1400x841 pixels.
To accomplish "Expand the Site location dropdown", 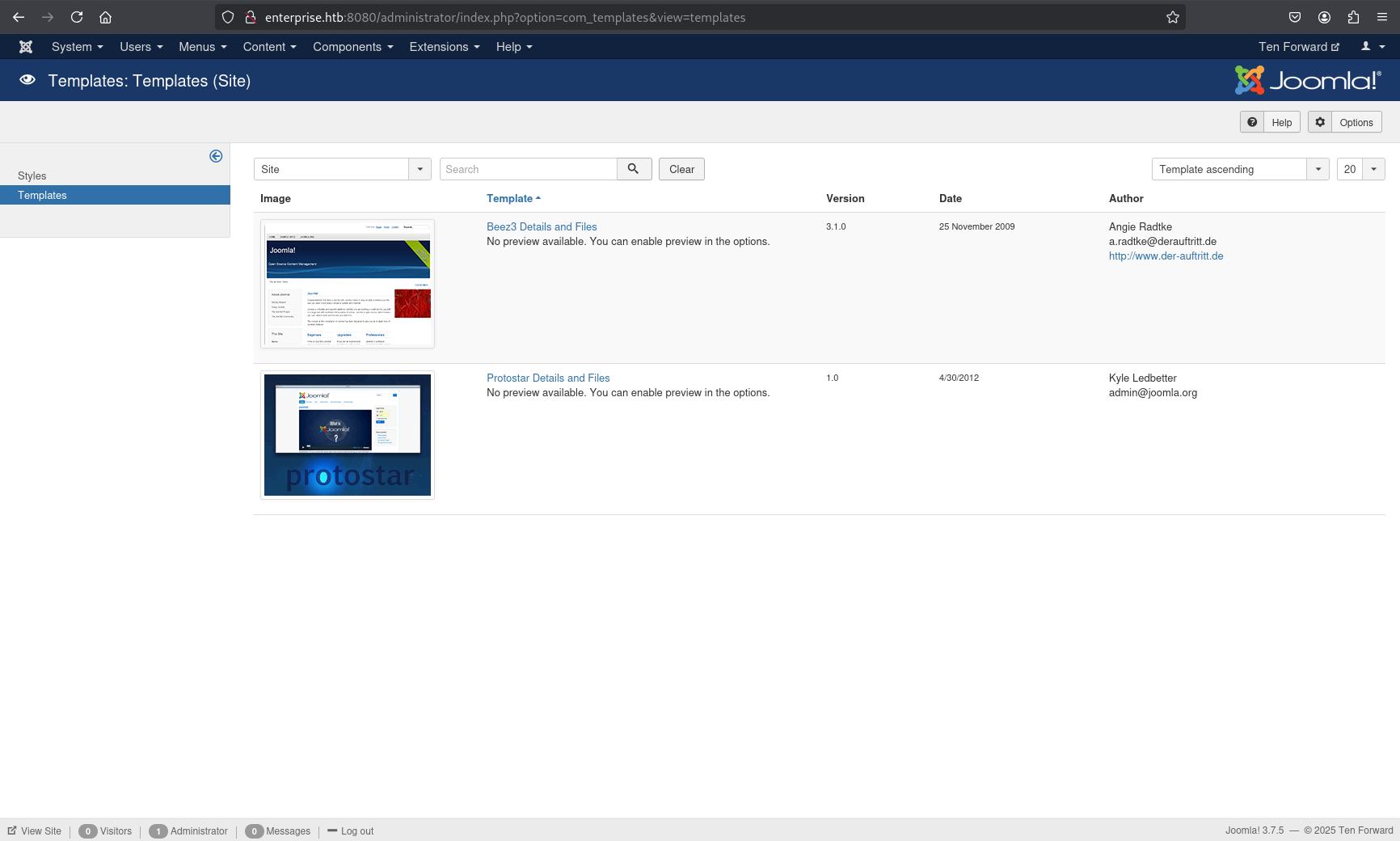I will (420, 169).
